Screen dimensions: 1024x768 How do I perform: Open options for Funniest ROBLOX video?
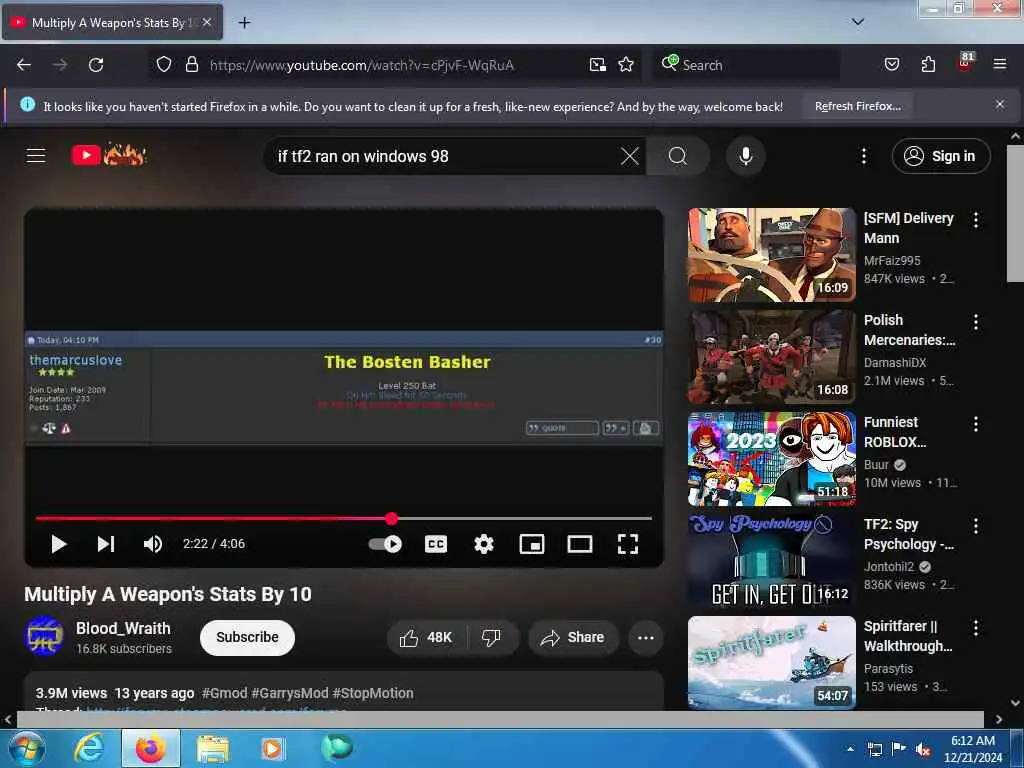[976, 424]
